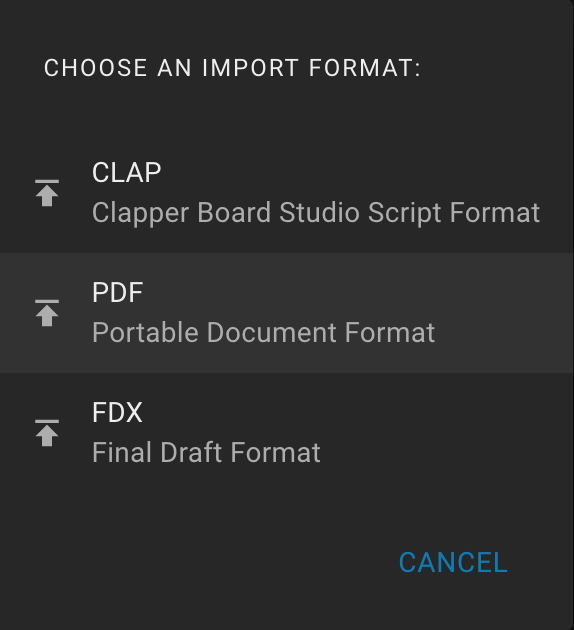Click the import icon beside PDF
The width and height of the screenshot is (574, 630).
click(47, 313)
